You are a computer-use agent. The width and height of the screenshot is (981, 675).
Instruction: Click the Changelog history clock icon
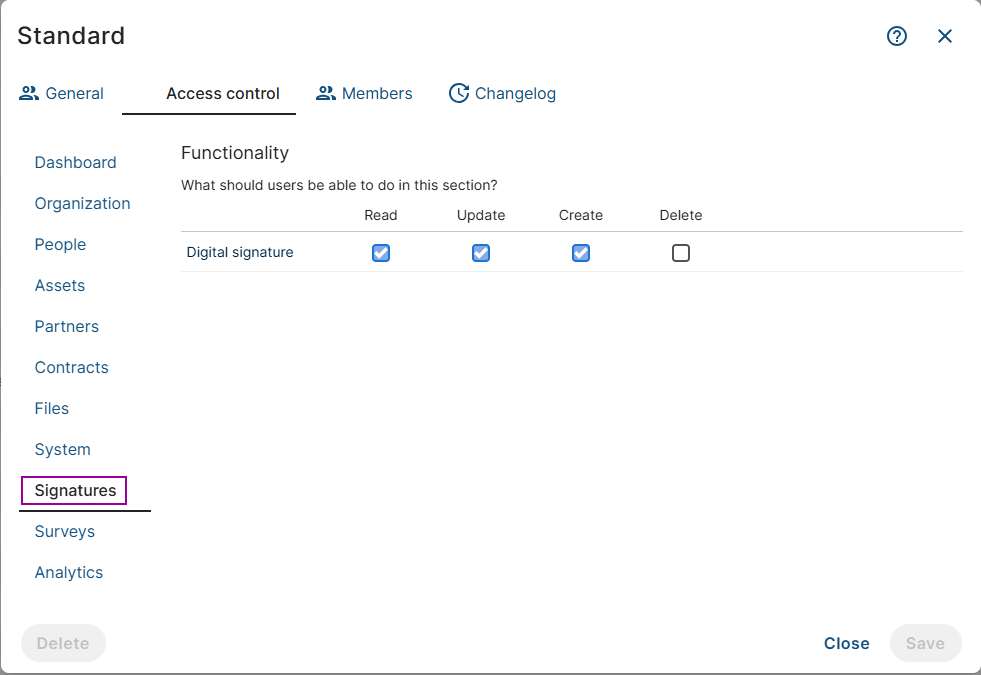click(x=459, y=93)
